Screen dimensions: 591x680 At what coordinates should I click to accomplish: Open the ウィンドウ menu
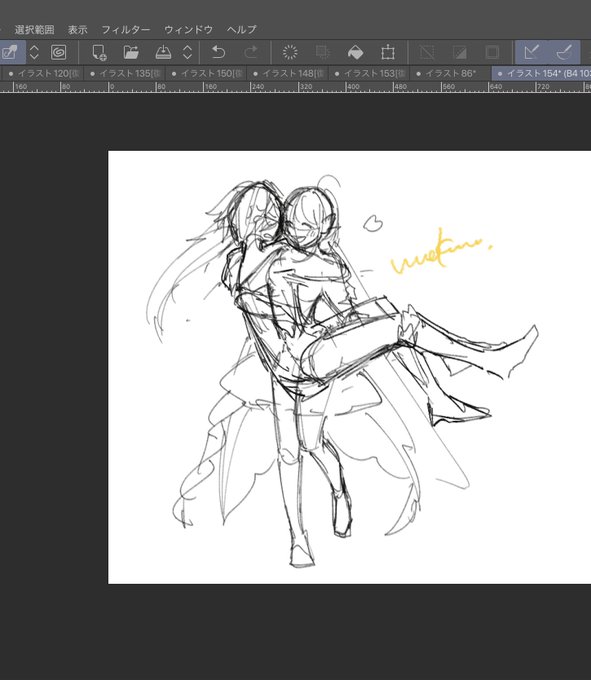pyautogui.click(x=188, y=29)
